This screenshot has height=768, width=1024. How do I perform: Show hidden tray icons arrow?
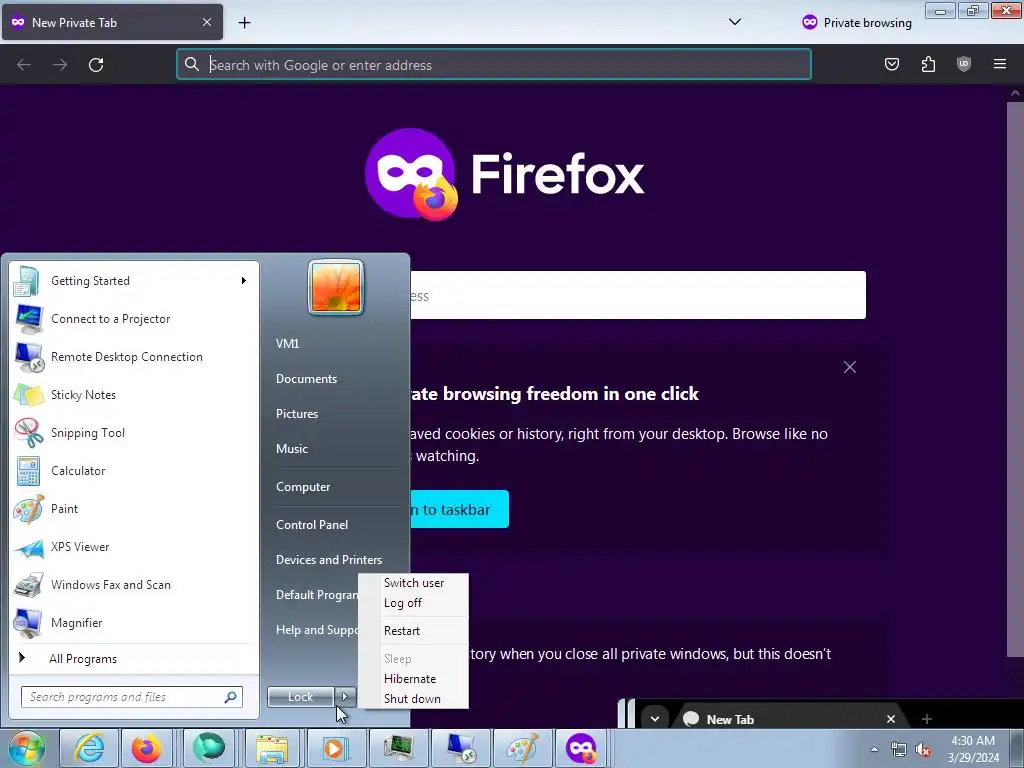pos(874,749)
